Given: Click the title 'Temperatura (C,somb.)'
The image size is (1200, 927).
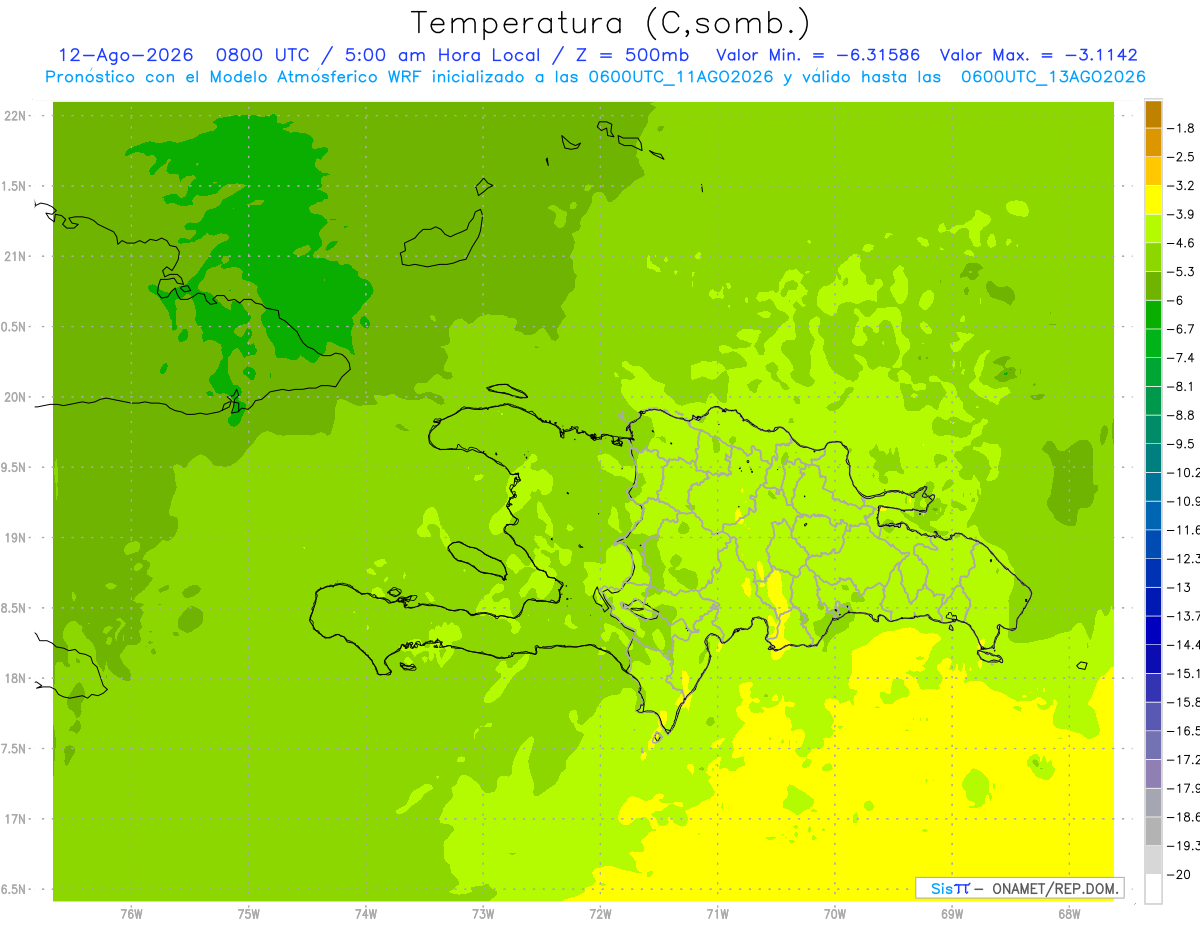Looking at the screenshot, I should (x=611, y=23).
